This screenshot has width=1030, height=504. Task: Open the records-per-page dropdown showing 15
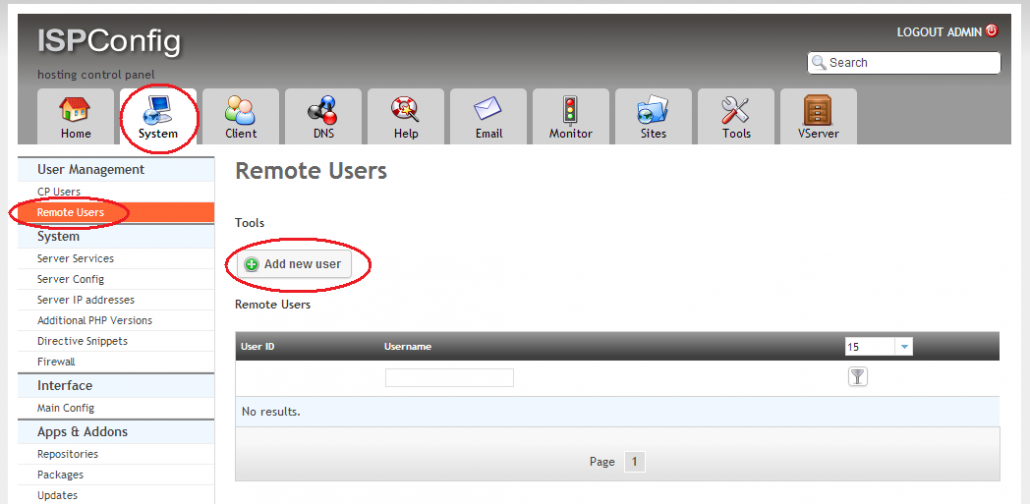coord(878,346)
